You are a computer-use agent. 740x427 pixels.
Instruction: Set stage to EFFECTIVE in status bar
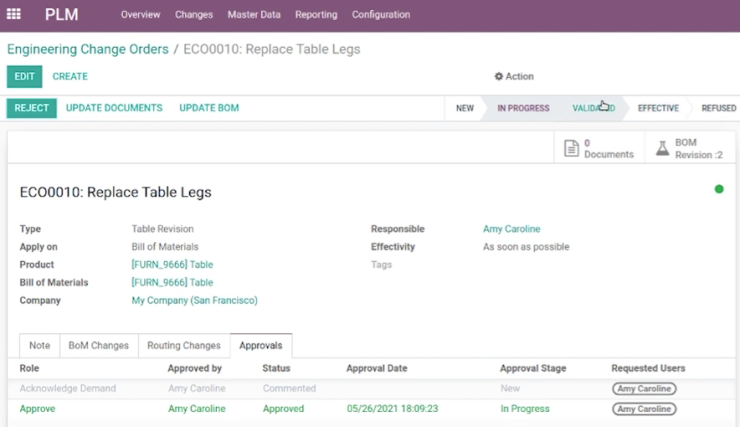[x=658, y=108]
